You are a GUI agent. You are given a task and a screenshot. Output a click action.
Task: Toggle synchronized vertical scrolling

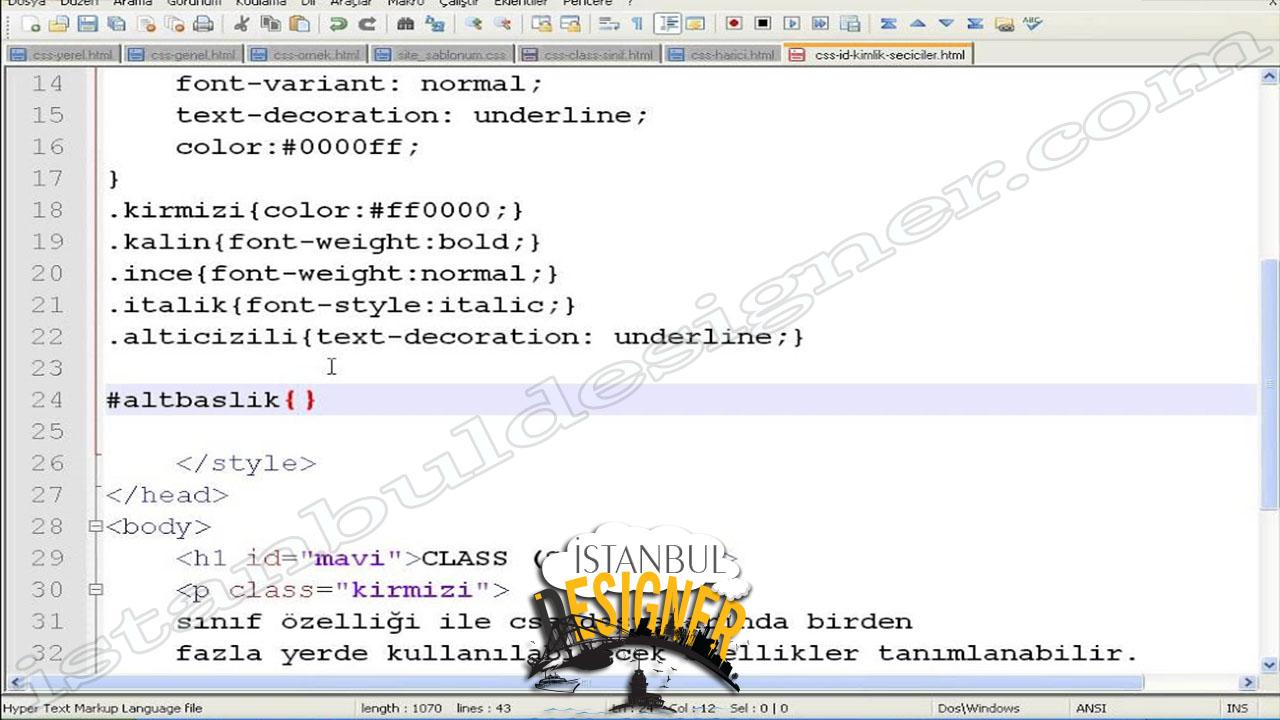541,24
